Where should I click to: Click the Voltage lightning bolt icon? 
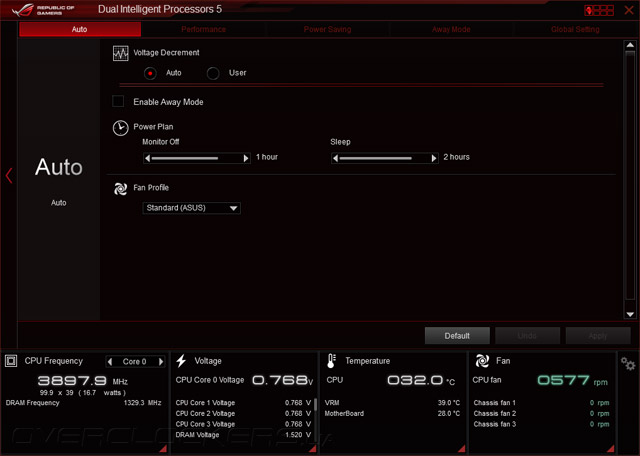pyautogui.click(x=181, y=361)
